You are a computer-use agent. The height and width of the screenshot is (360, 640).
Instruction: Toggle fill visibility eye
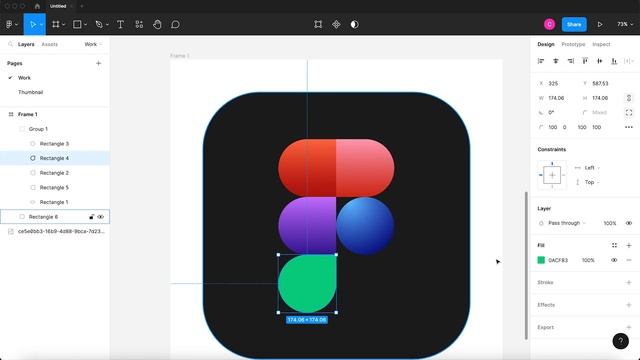614,260
